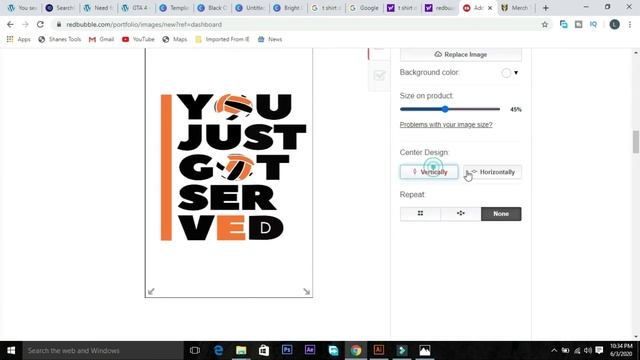The image size is (640, 360).
Task: Select the grid repeat pattern icon
Action: [x=420, y=213]
